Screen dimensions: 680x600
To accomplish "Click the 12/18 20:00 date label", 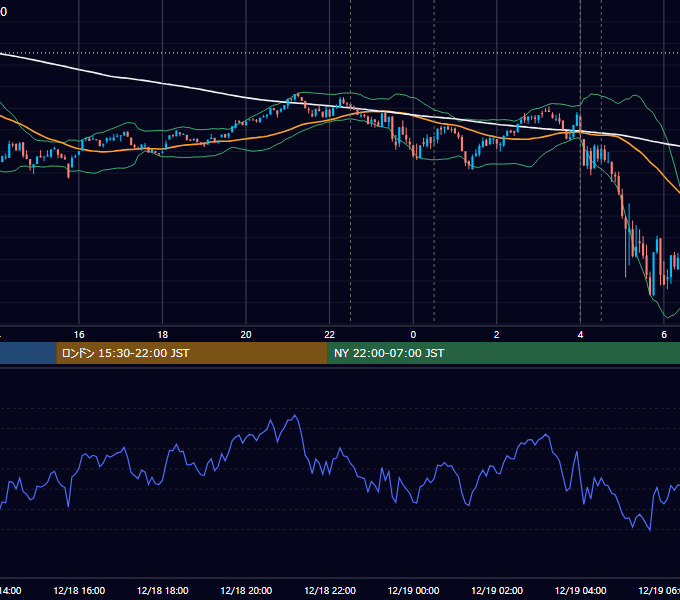I will click(246, 590).
